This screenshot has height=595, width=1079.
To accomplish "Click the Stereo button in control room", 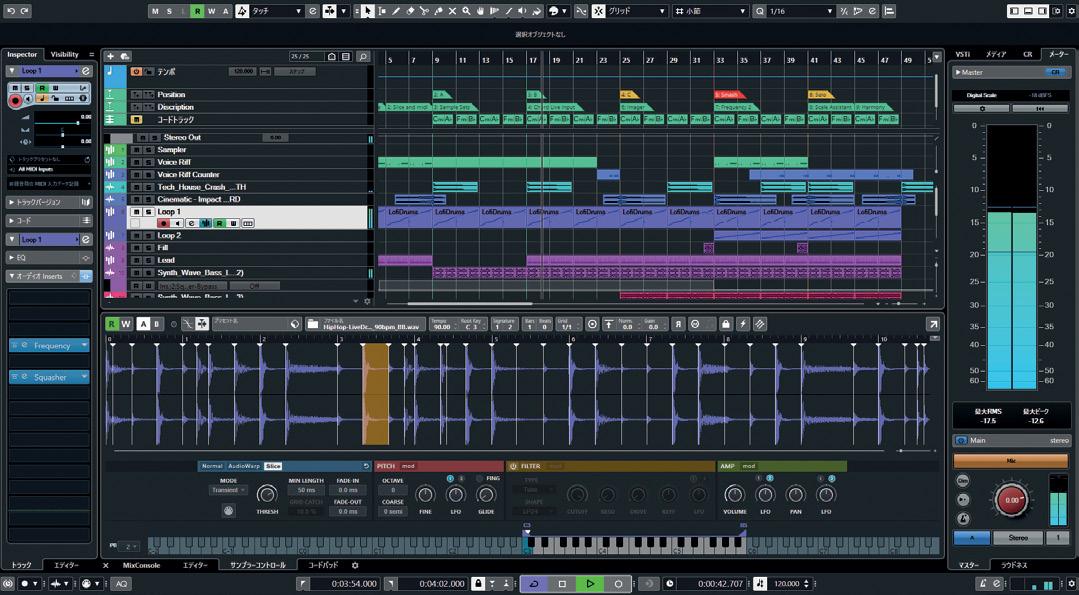I will [x=1018, y=538].
